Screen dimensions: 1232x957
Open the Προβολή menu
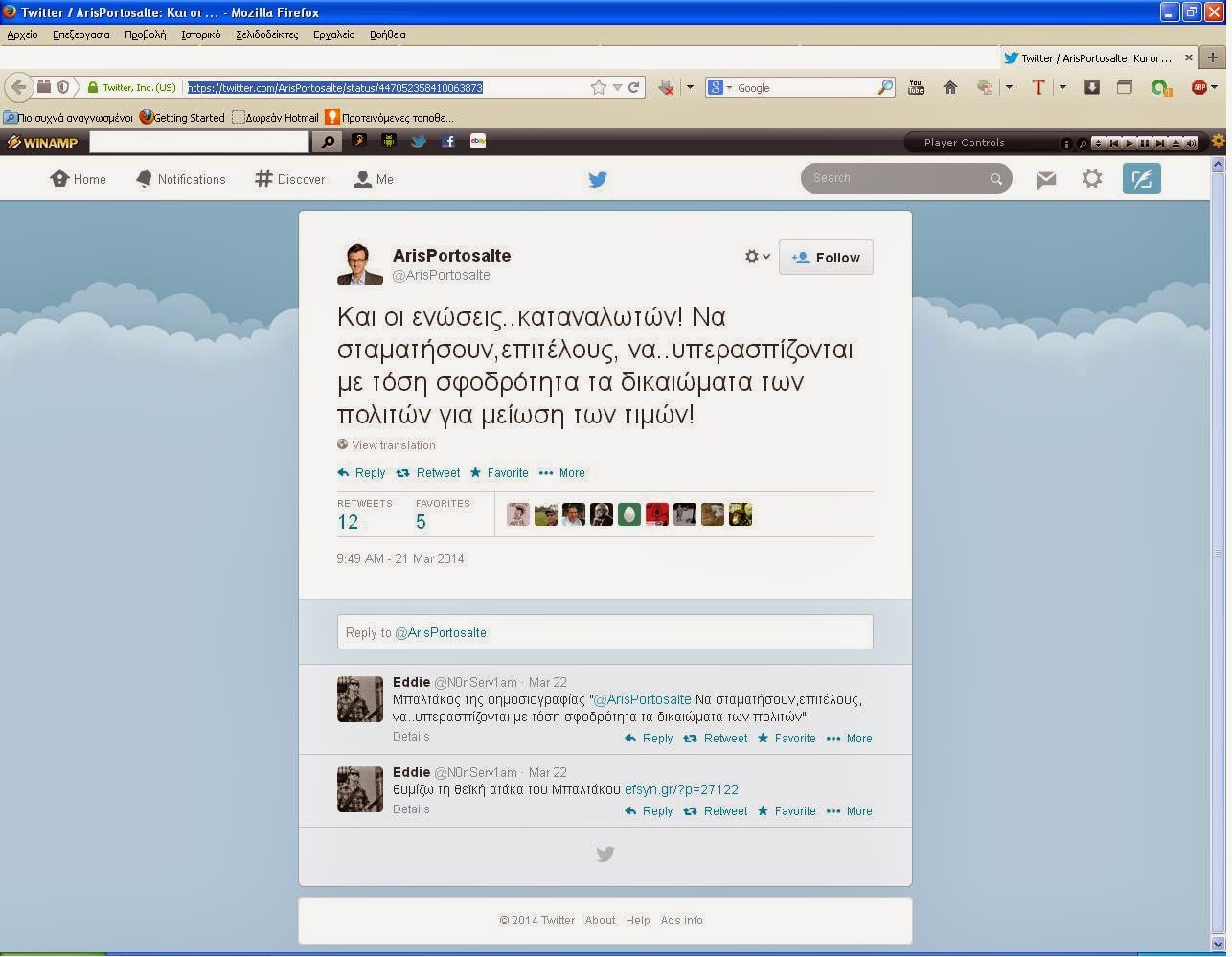[145, 34]
